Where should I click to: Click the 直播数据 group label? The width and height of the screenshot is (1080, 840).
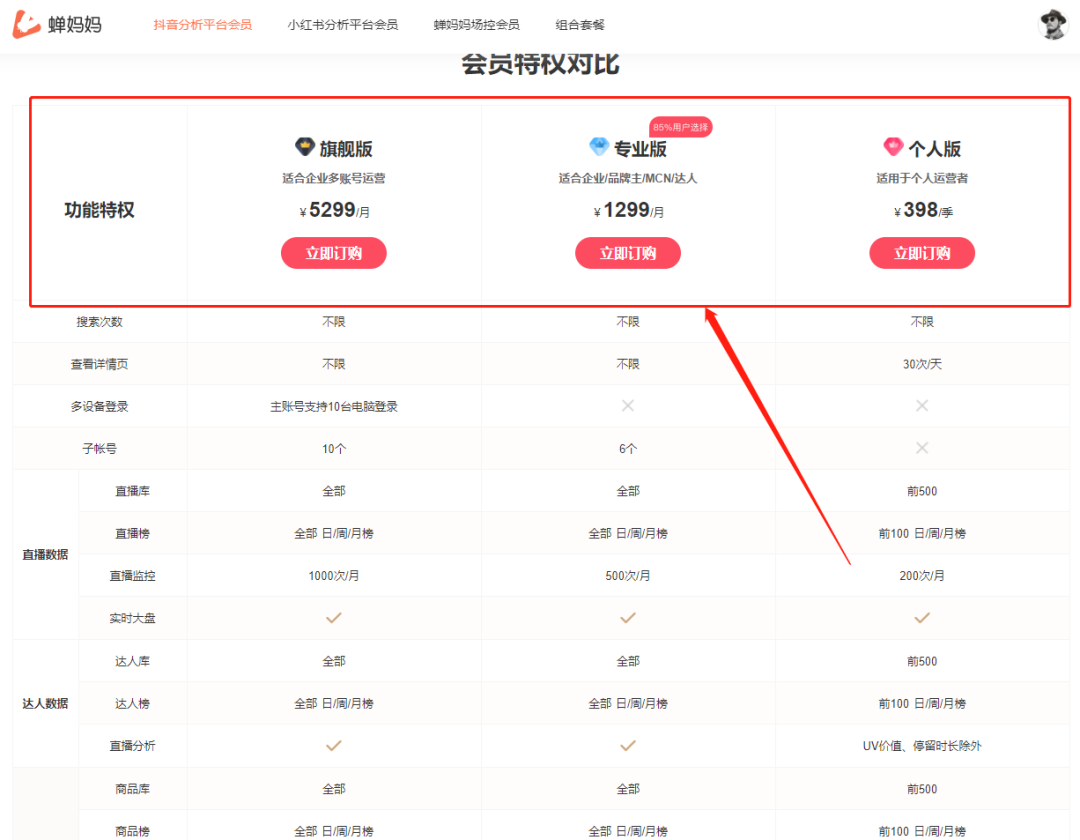tap(45, 555)
